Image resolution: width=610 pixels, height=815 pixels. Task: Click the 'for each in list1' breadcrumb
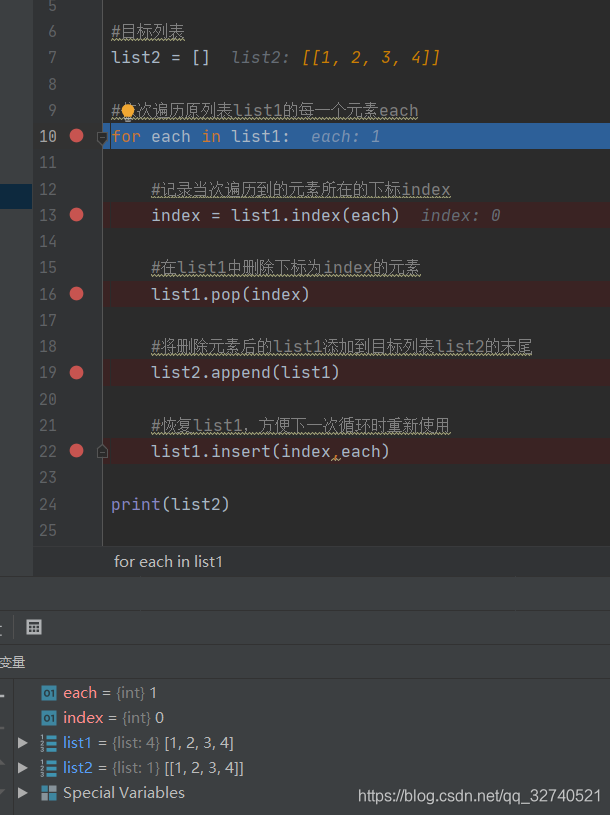(x=168, y=561)
